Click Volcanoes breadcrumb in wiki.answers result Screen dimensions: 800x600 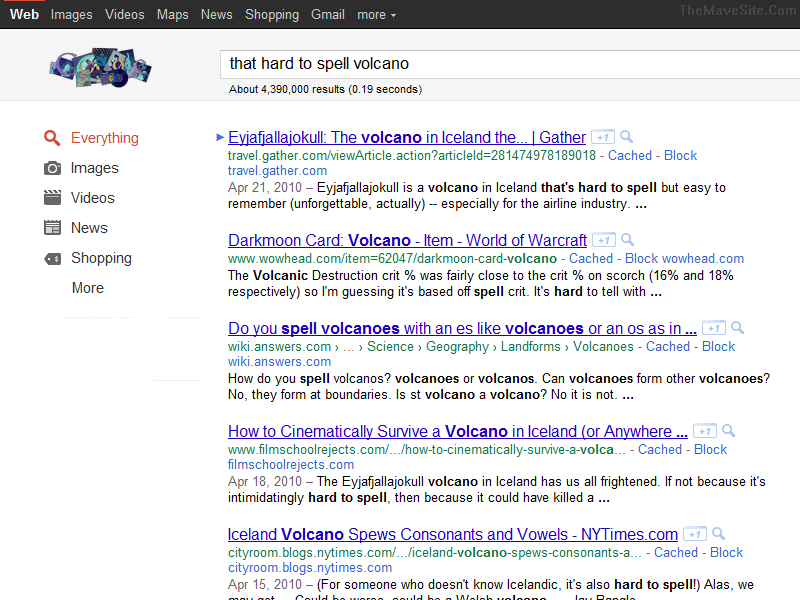[x=603, y=346]
